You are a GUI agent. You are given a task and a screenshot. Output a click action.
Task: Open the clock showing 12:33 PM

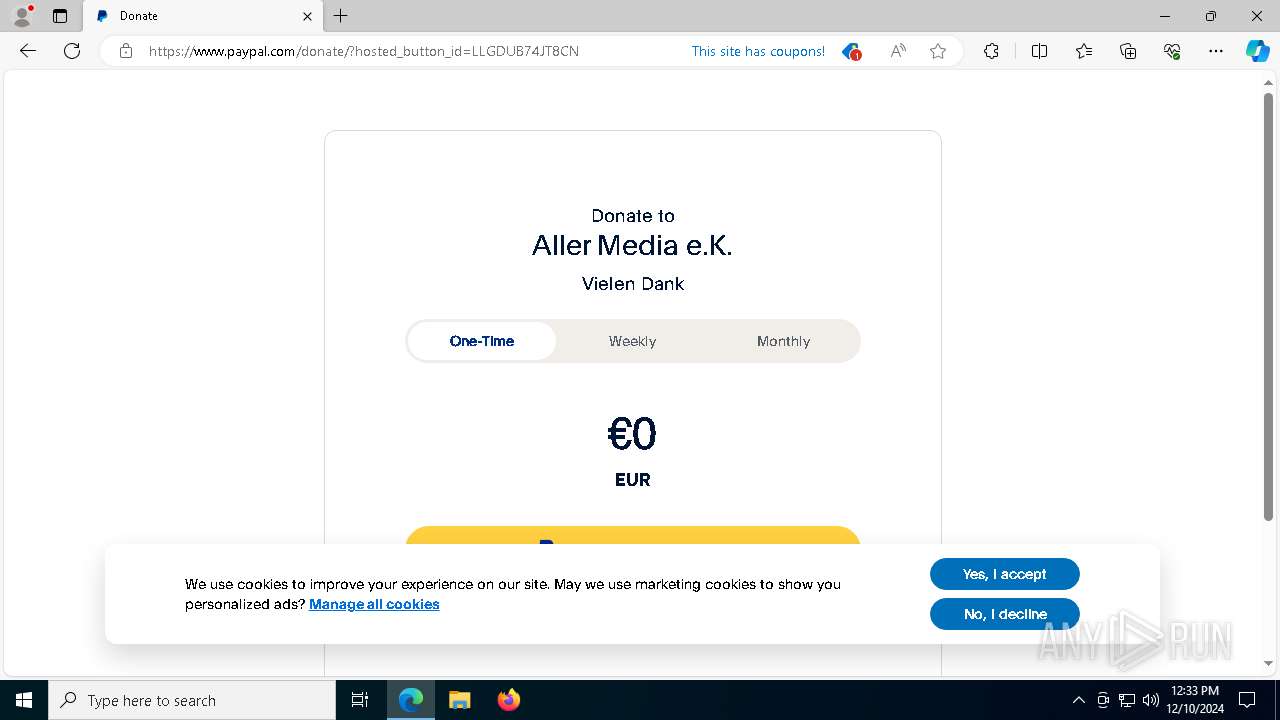[1195, 700]
